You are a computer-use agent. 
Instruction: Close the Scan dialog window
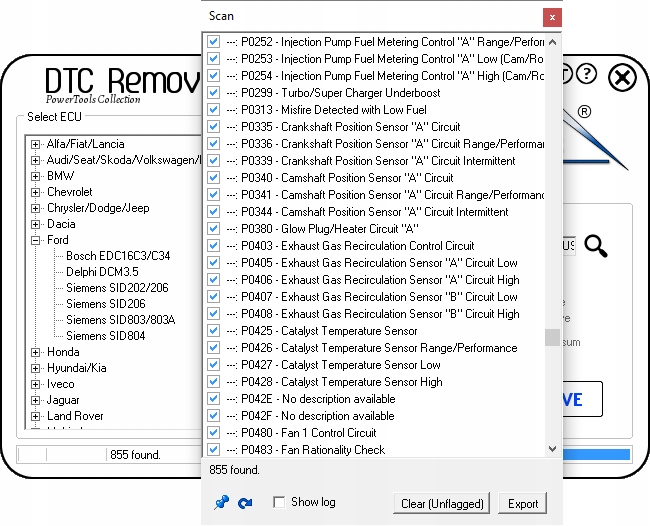click(x=551, y=17)
